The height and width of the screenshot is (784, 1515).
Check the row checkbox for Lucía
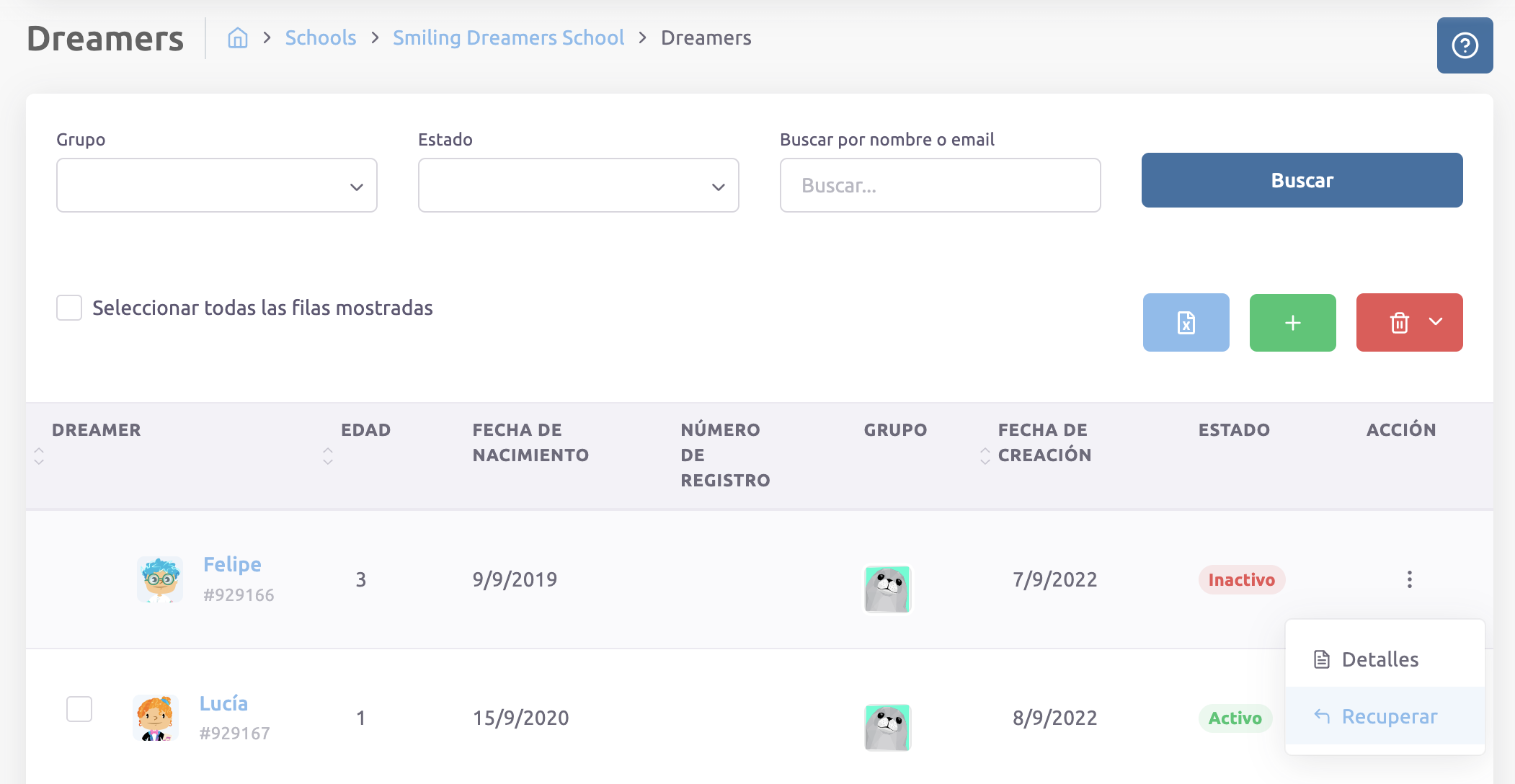pyautogui.click(x=79, y=708)
